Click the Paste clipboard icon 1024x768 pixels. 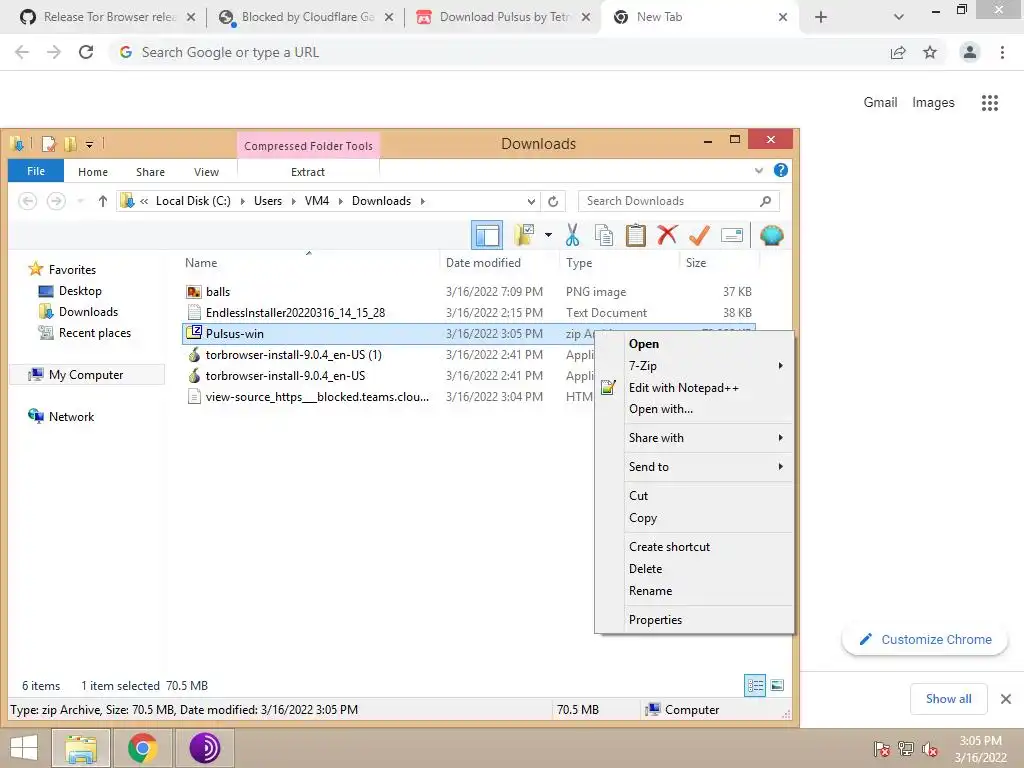click(x=635, y=235)
